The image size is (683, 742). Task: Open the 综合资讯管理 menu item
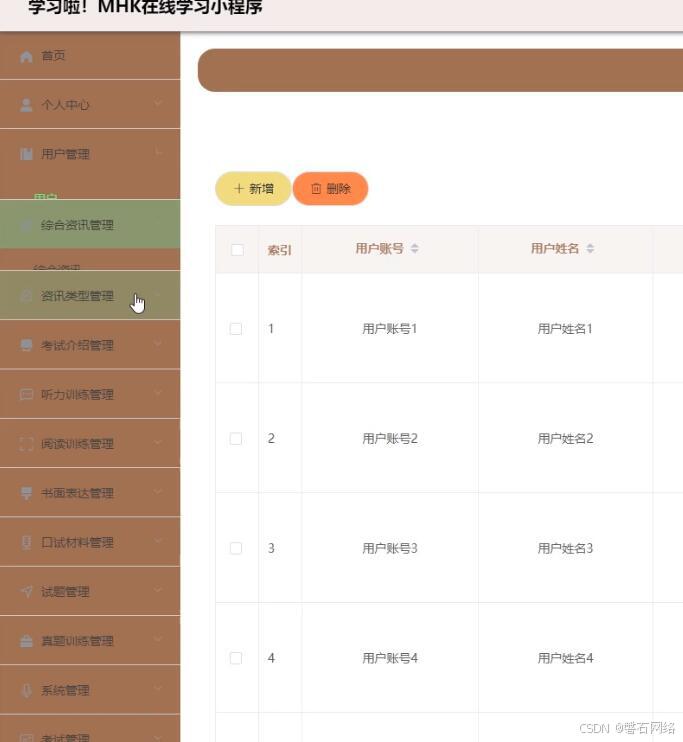coord(90,224)
